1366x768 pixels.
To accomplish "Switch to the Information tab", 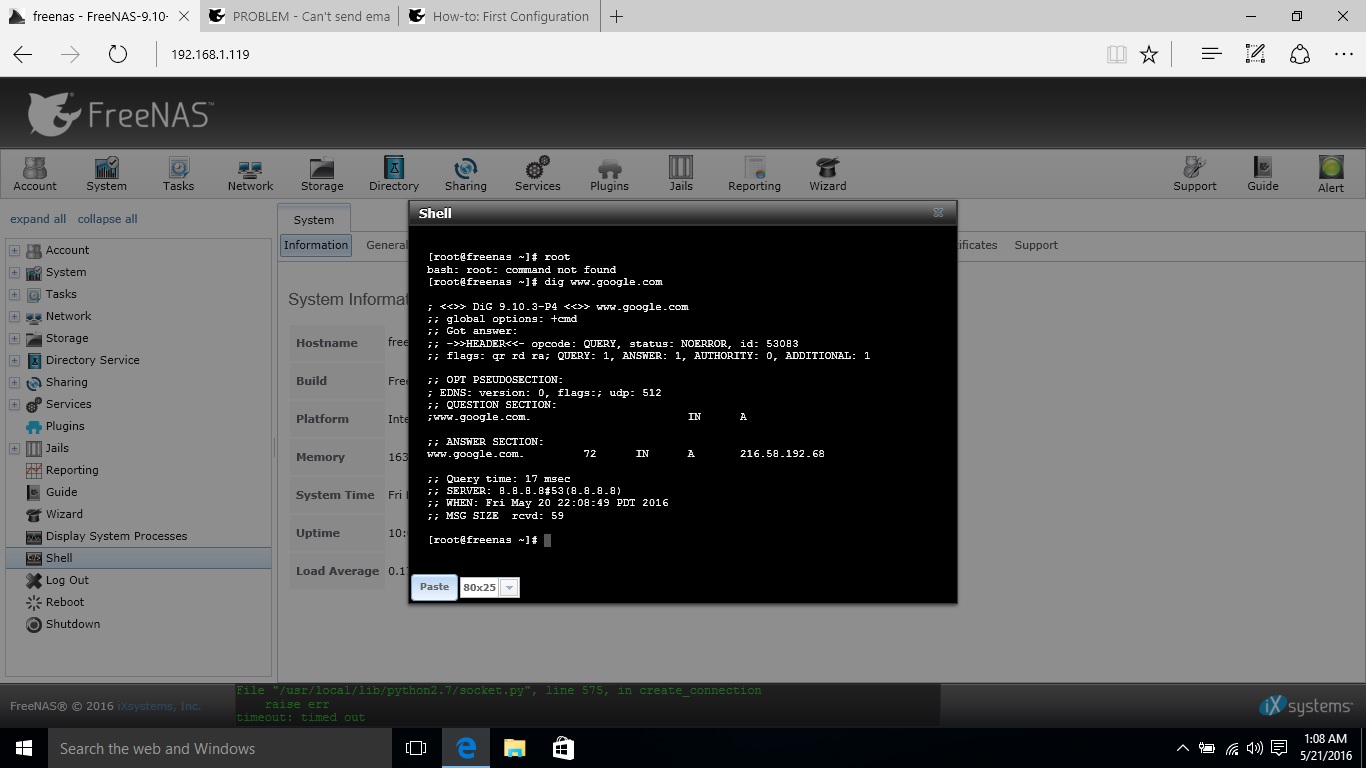I will point(316,245).
